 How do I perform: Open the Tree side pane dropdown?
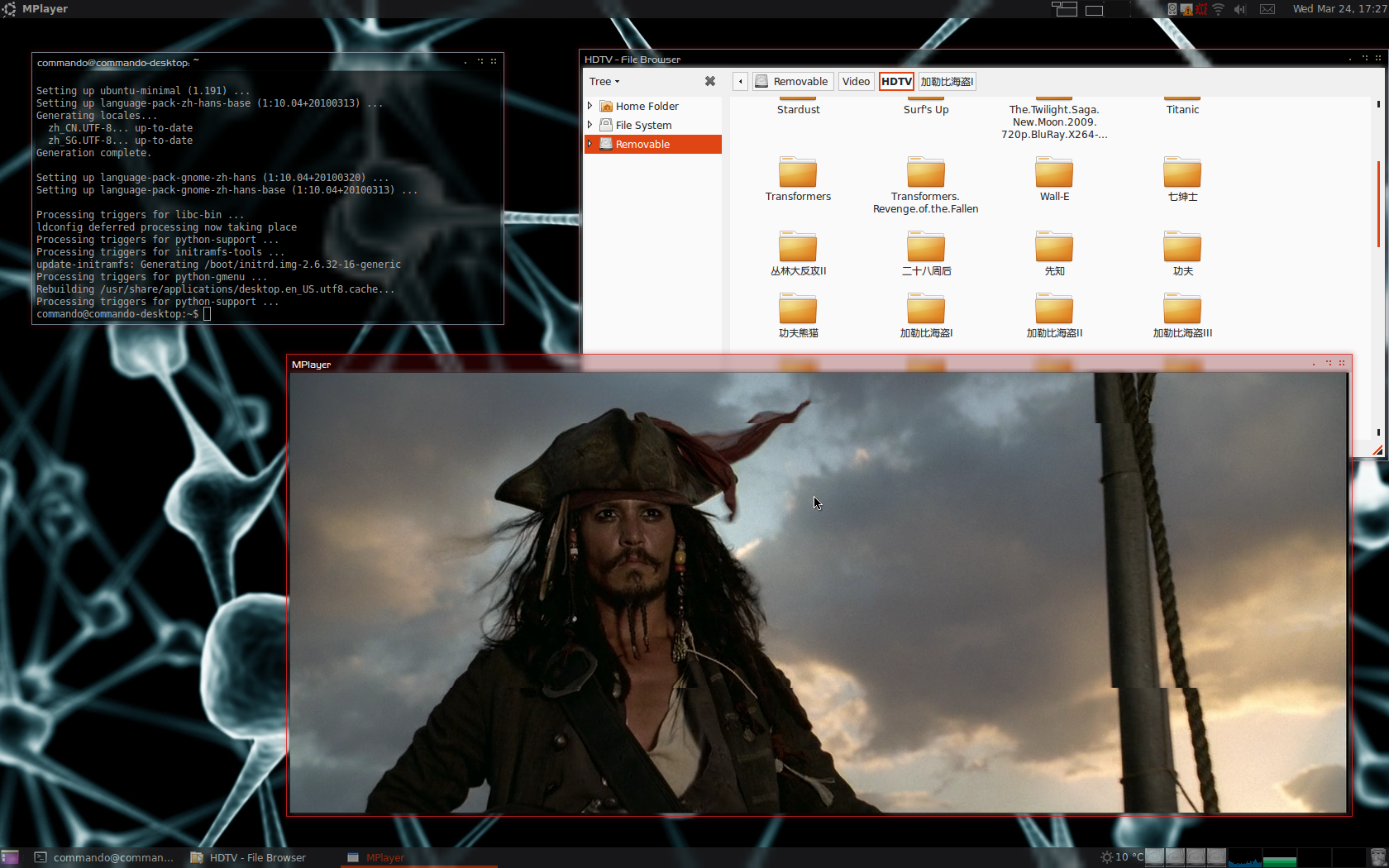click(x=604, y=81)
